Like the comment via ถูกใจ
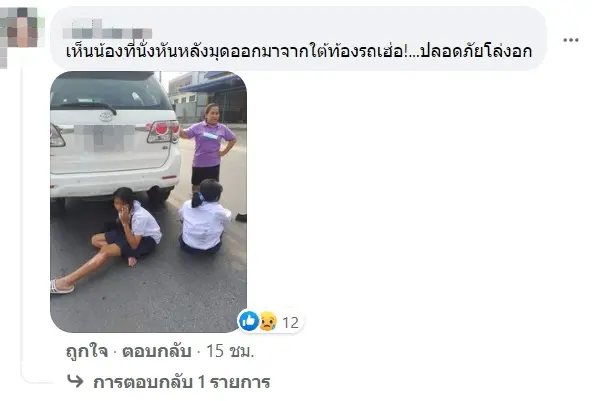The image size is (600, 401). (87, 351)
